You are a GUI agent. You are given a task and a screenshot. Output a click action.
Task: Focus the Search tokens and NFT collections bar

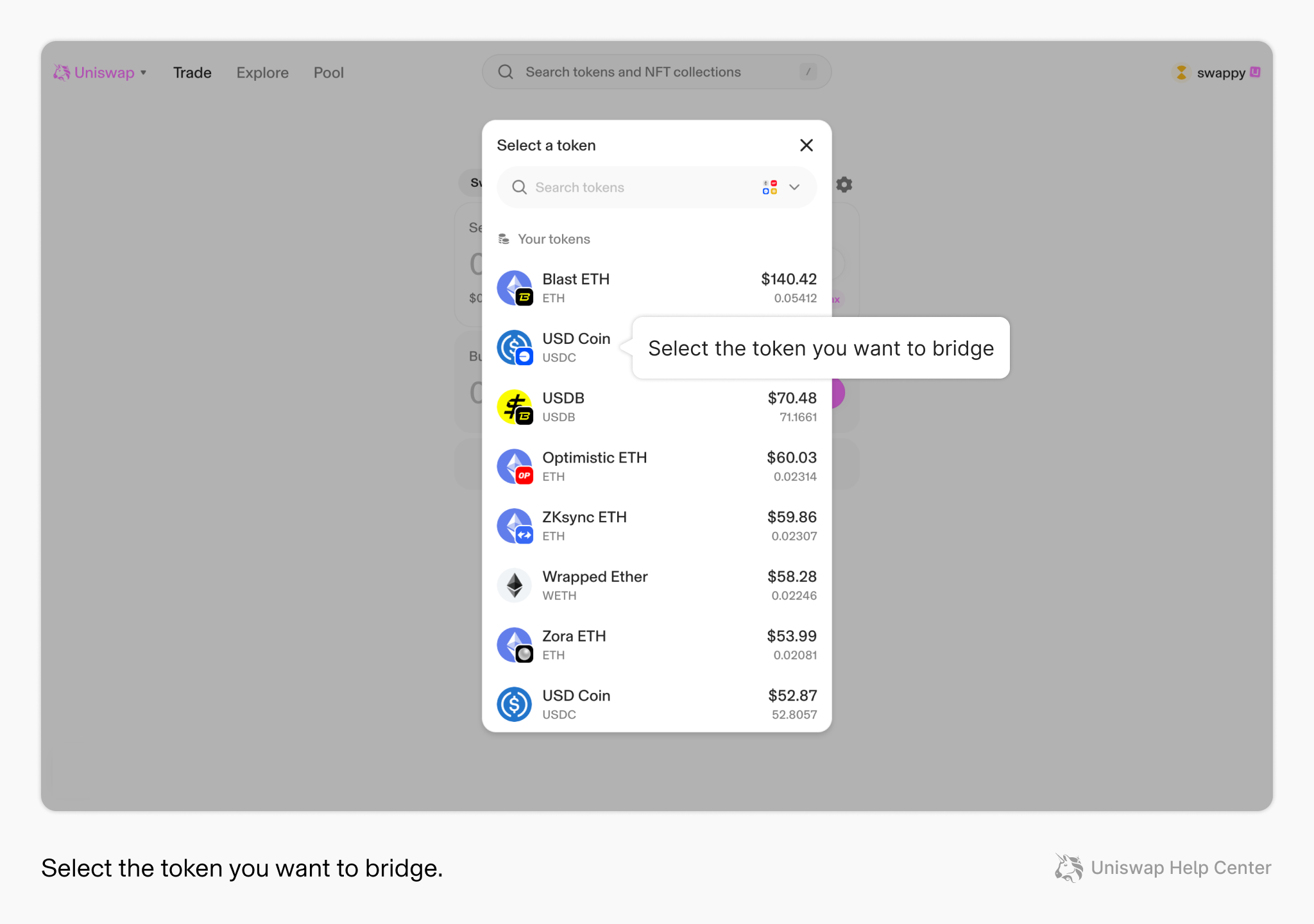(656, 72)
